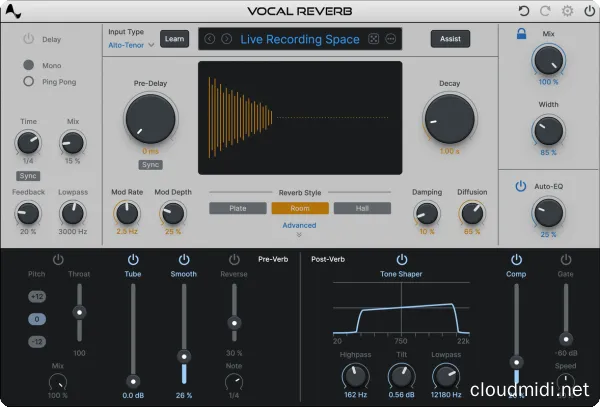Expand the Advanced section chevron
Viewport: 600px width, 407px height.
tap(299, 234)
